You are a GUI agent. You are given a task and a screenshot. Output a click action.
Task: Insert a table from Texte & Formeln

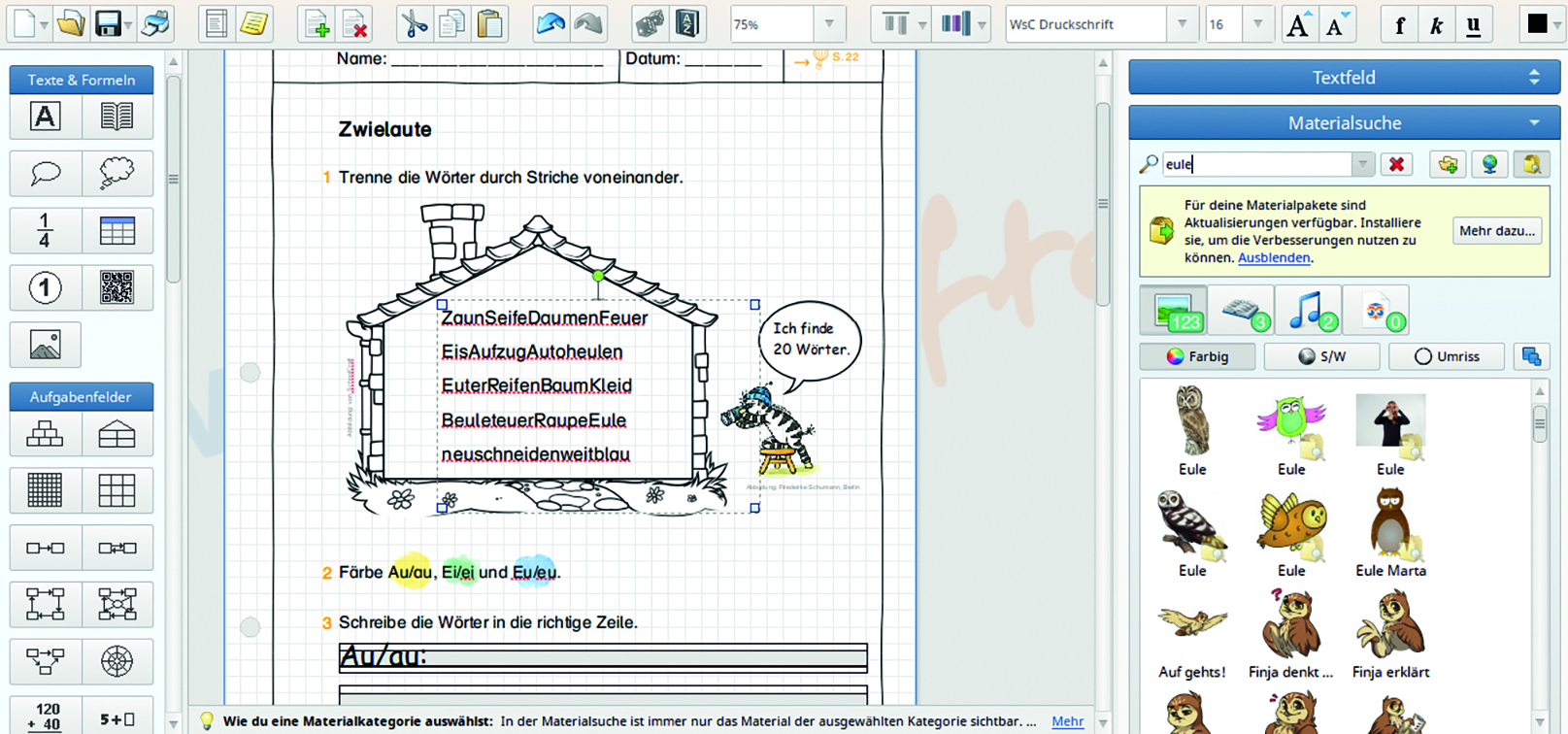pyautogui.click(x=117, y=231)
